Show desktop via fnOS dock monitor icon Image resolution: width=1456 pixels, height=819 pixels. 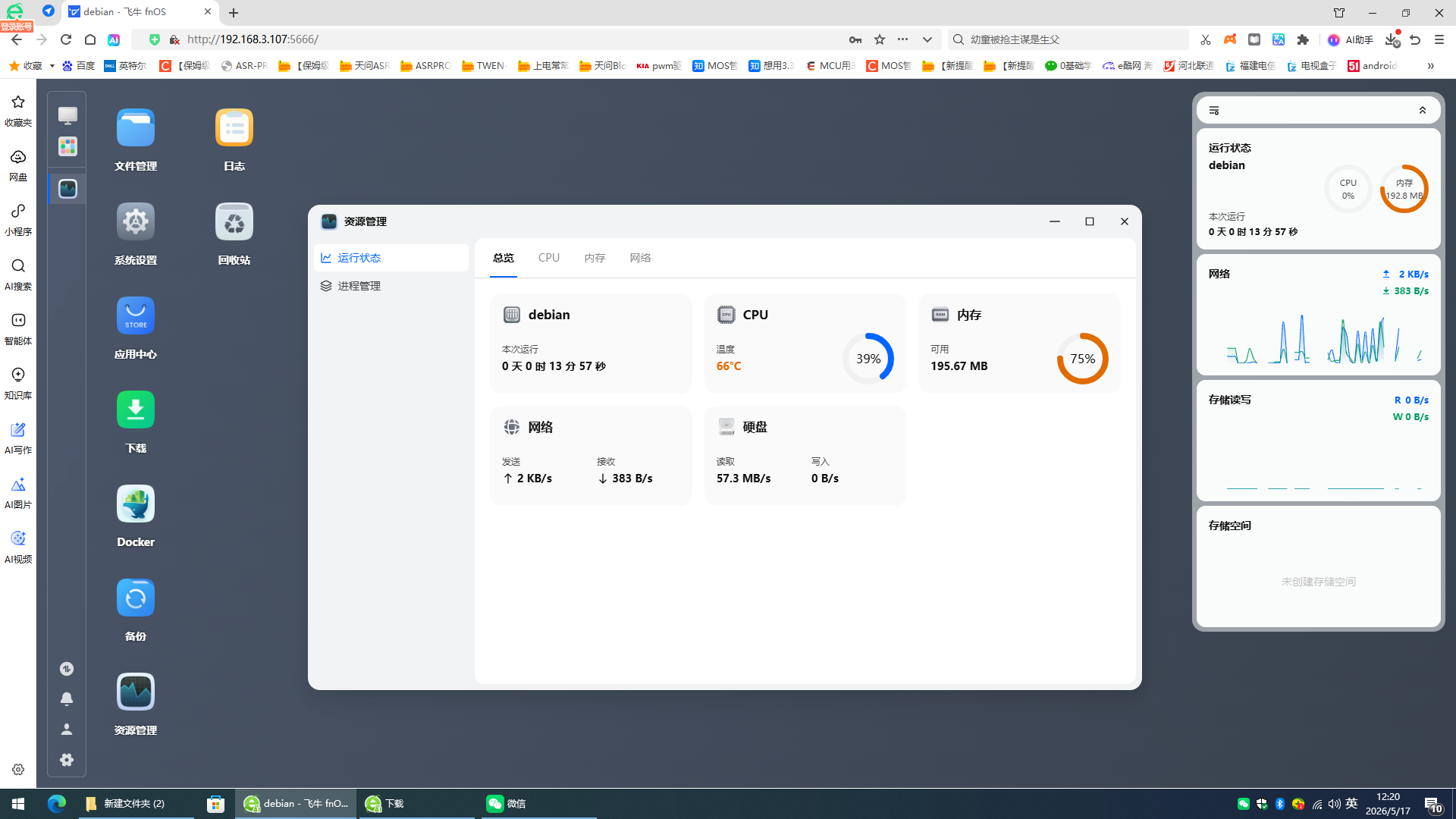click(67, 115)
